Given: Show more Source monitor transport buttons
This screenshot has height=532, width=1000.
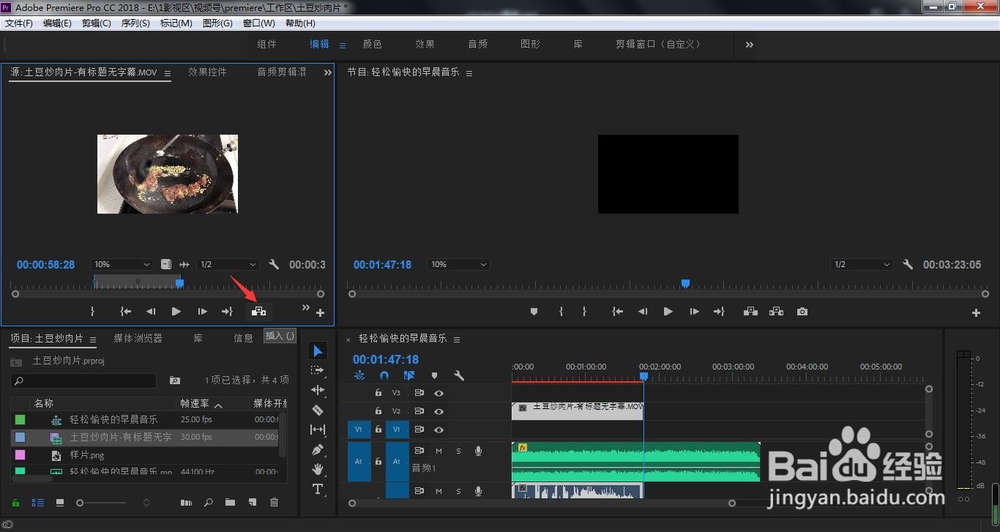Looking at the screenshot, I should pyautogui.click(x=305, y=308).
